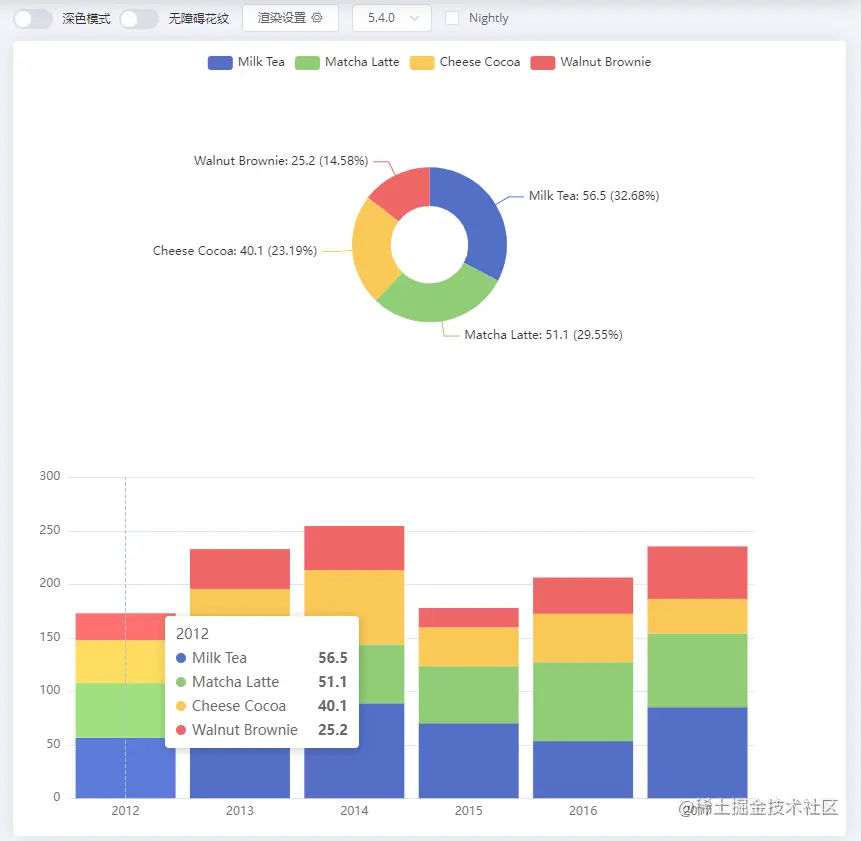Click the 2015 x-axis label
Image resolution: width=862 pixels, height=841 pixels.
pyautogui.click(x=468, y=811)
